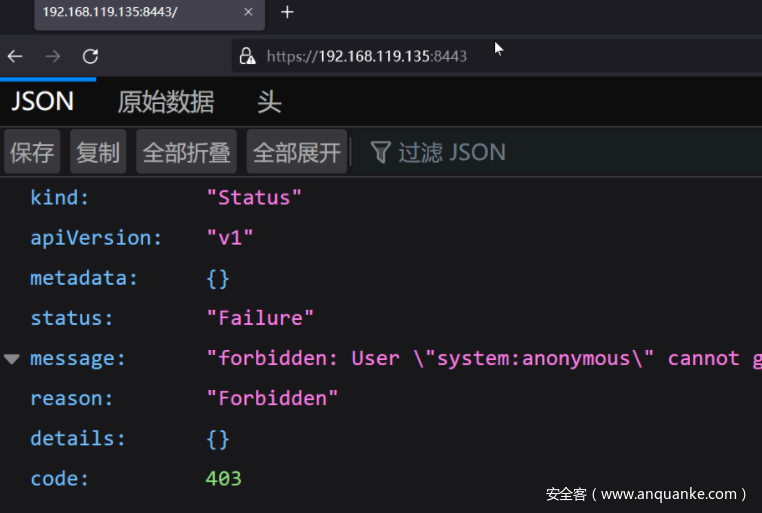Switch to the JSON viewer tab
The height and width of the screenshot is (513, 762).
(43, 101)
